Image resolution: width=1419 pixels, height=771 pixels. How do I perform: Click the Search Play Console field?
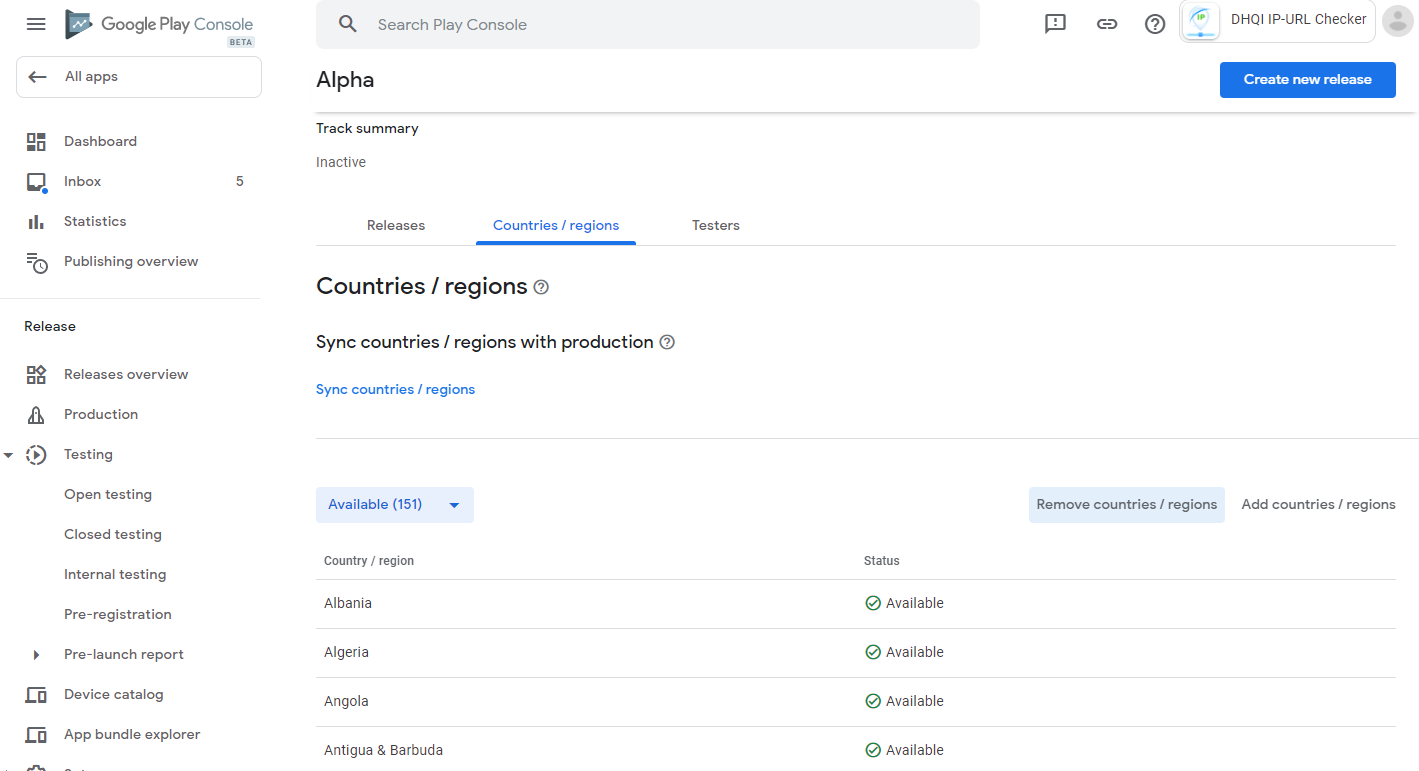pyautogui.click(x=648, y=25)
